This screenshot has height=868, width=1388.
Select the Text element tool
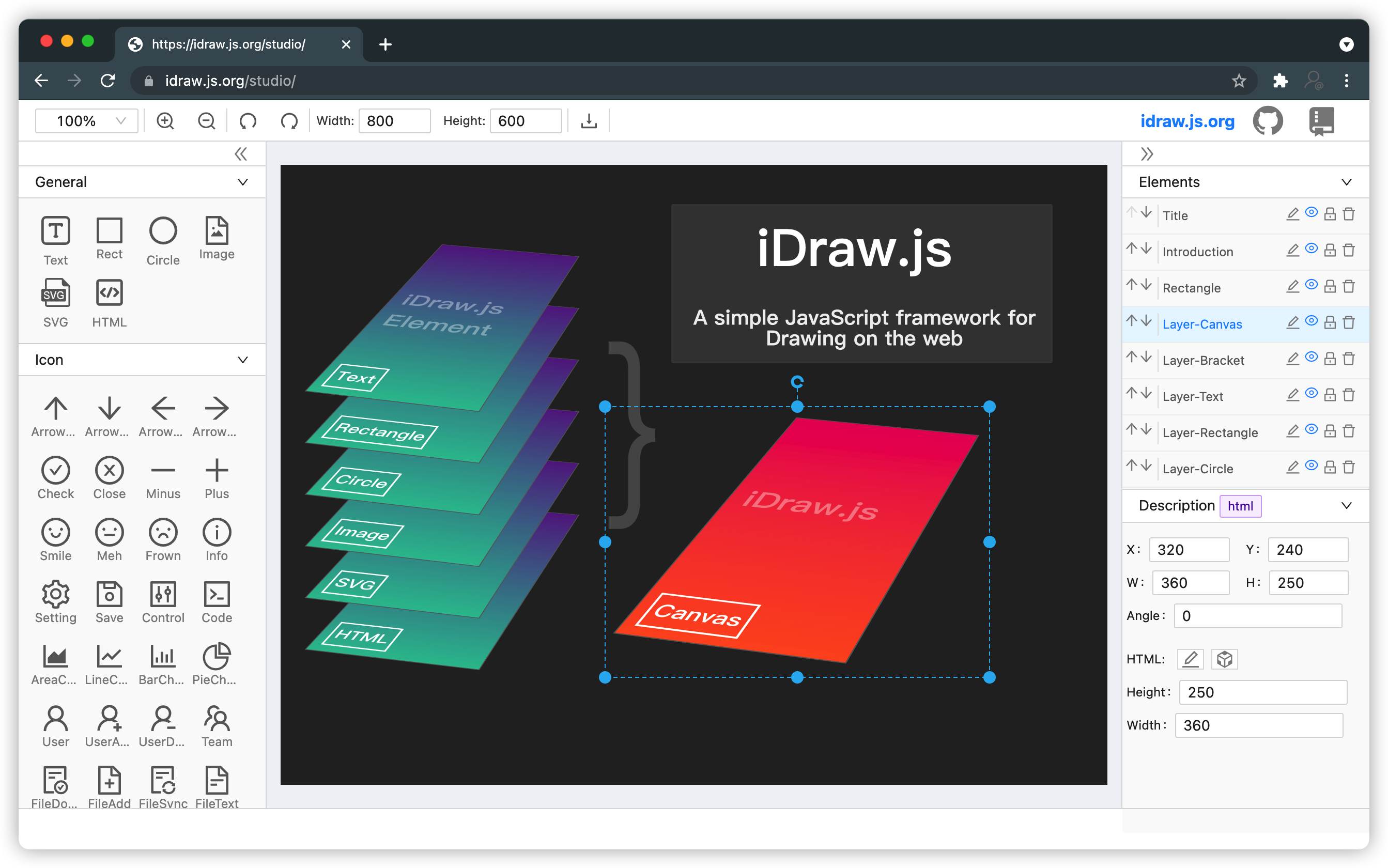56,231
